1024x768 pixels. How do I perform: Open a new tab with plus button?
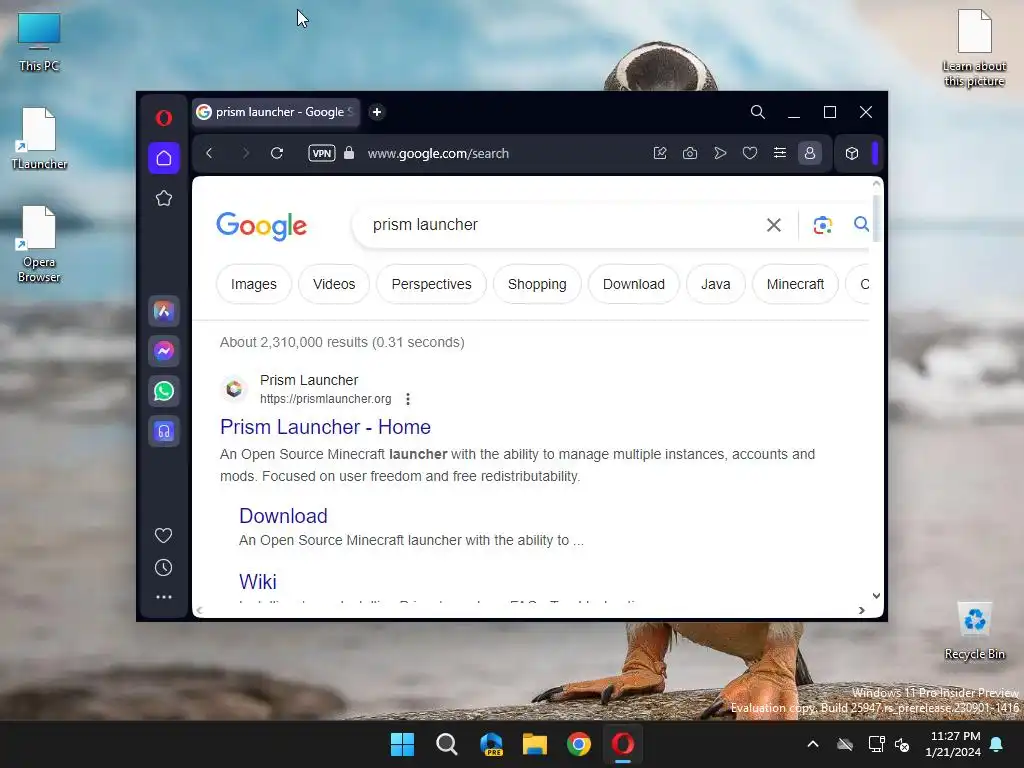point(377,112)
